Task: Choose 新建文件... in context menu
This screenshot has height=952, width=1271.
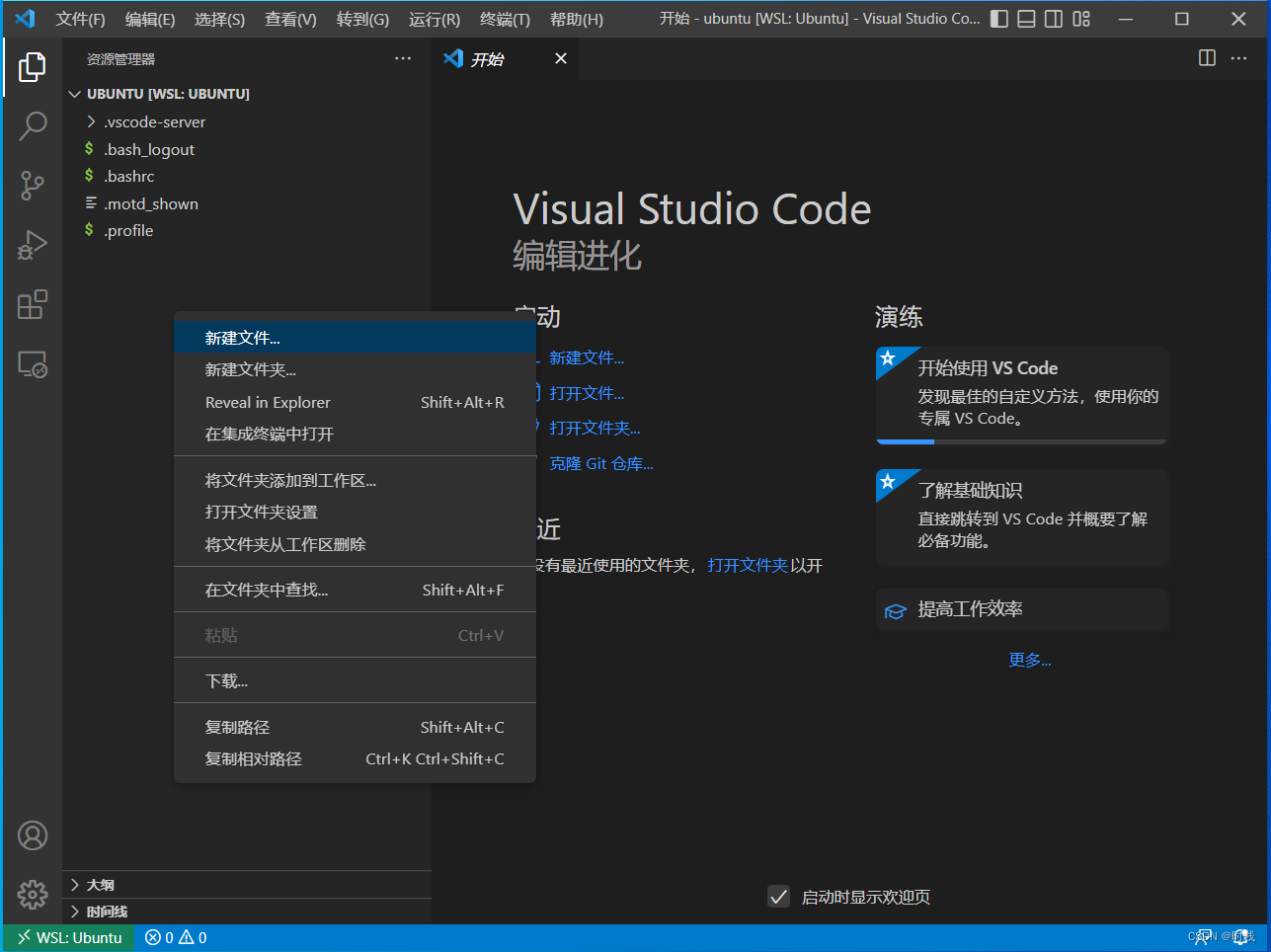Action: pyautogui.click(x=355, y=338)
